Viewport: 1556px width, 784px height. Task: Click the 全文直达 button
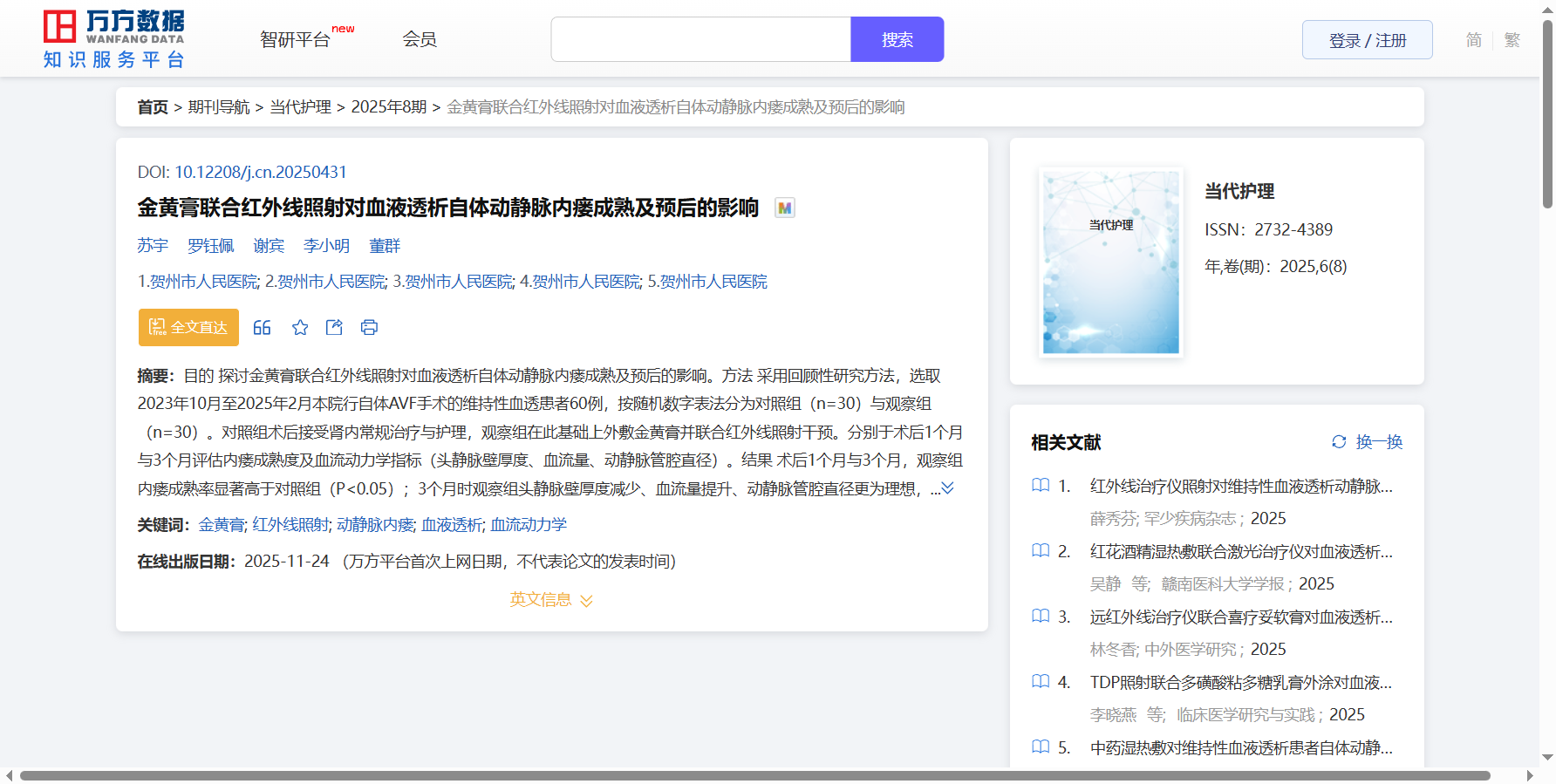coord(188,328)
